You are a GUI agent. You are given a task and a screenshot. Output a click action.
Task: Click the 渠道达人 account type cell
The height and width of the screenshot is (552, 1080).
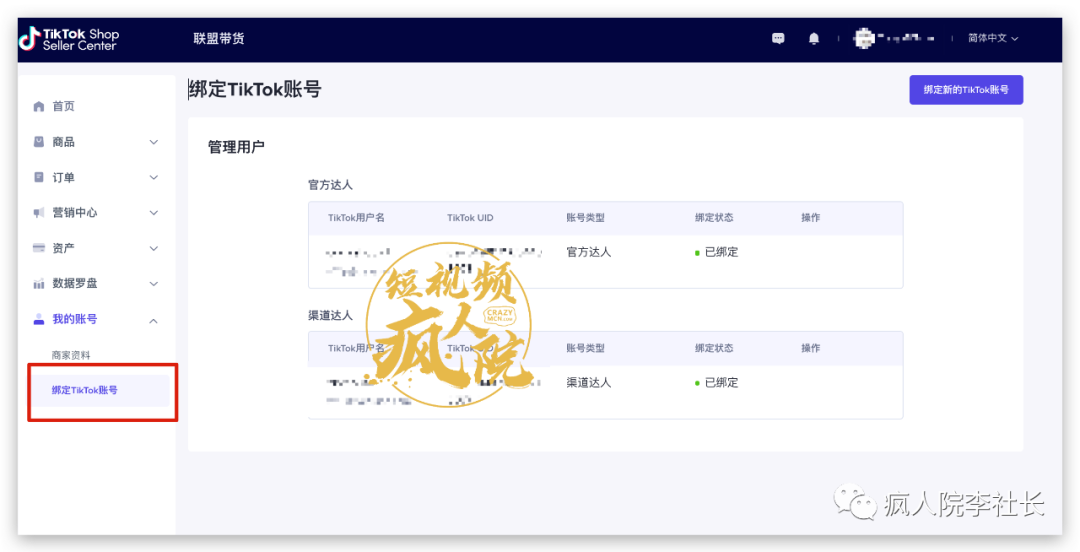589,382
